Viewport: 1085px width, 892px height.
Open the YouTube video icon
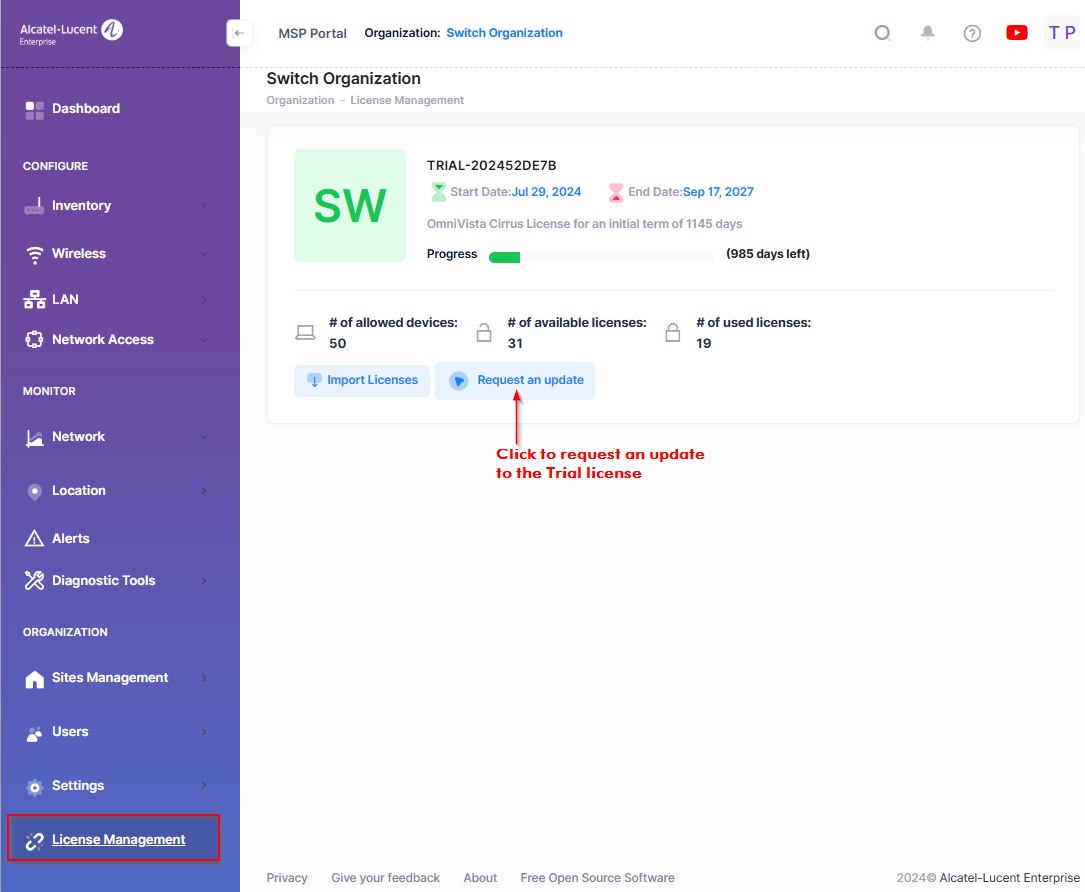point(1017,33)
